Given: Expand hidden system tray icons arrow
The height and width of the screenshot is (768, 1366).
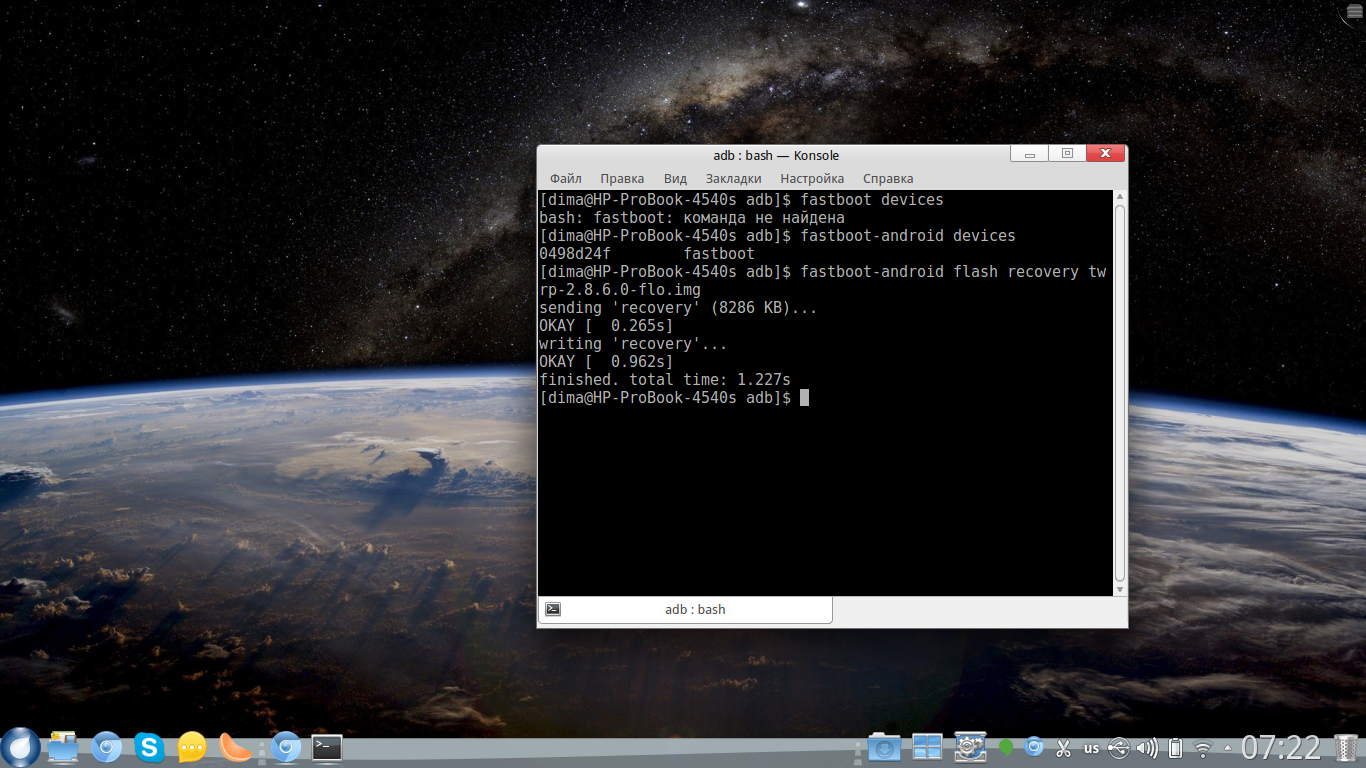Looking at the screenshot, I should (x=1227, y=748).
